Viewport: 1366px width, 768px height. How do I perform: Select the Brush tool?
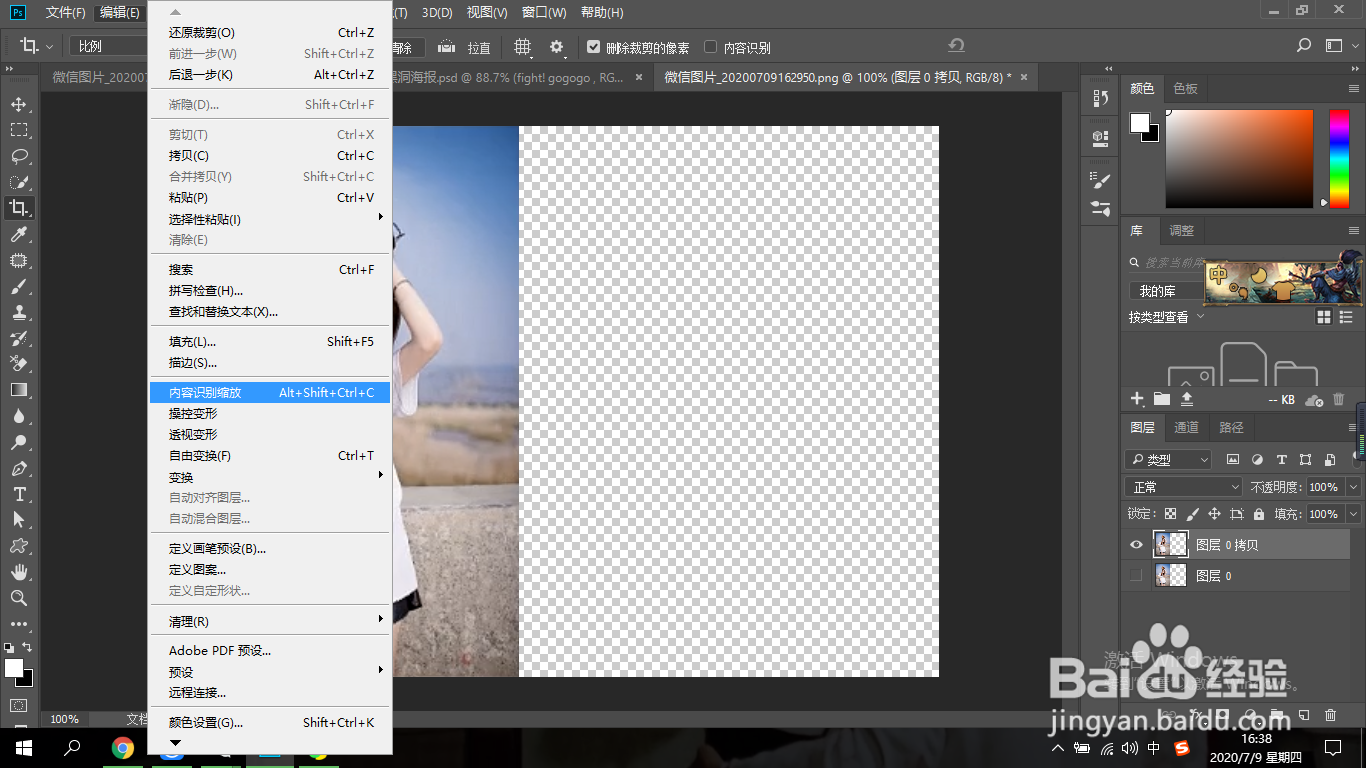coord(19,286)
